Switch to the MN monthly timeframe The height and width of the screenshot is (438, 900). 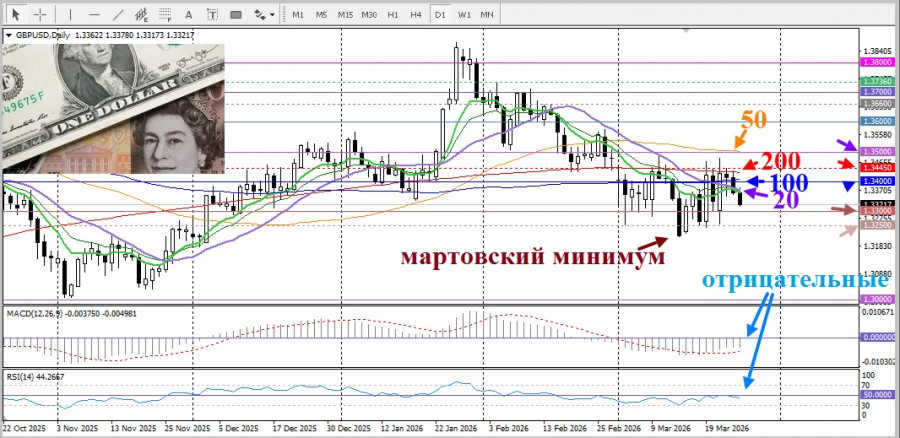pos(487,14)
